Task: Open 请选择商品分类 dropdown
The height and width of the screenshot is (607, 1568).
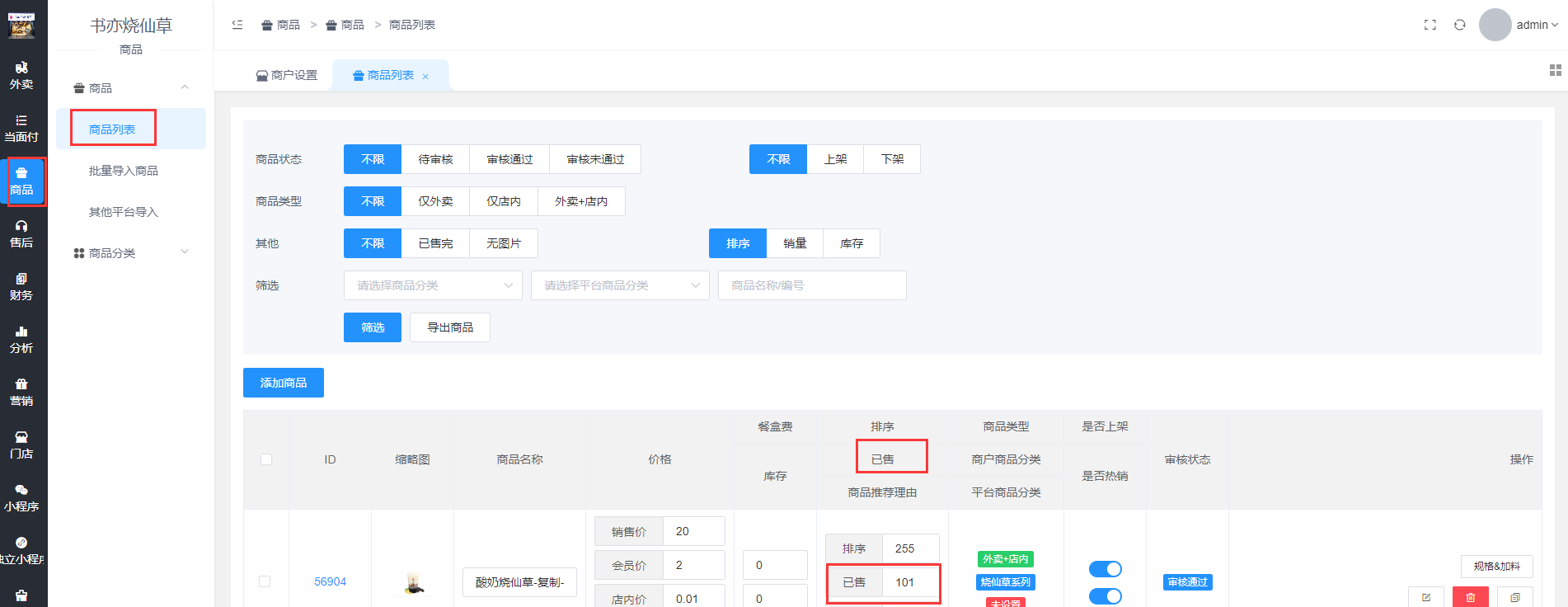Action: [433, 285]
